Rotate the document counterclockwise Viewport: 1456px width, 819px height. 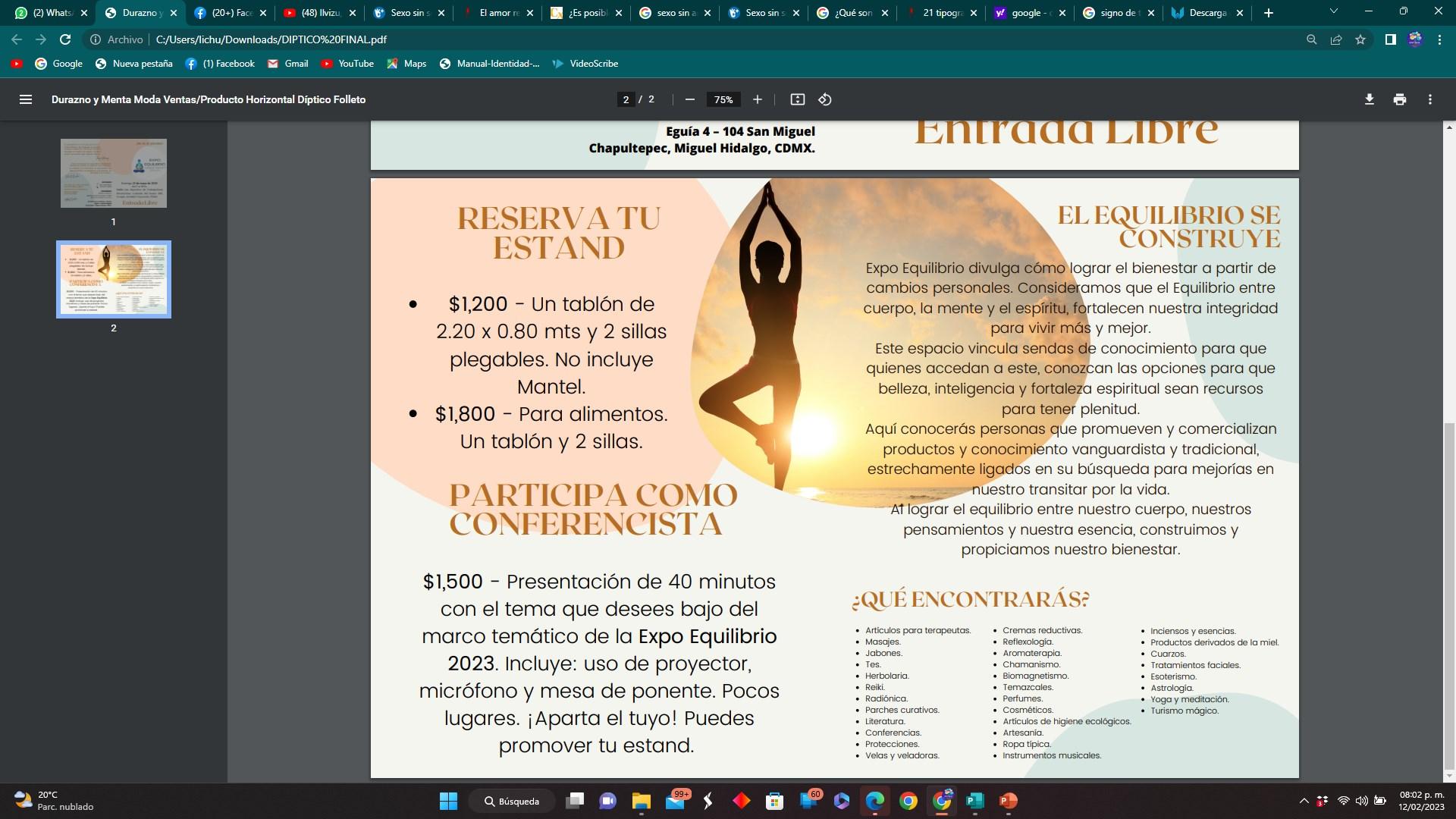[825, 99]
